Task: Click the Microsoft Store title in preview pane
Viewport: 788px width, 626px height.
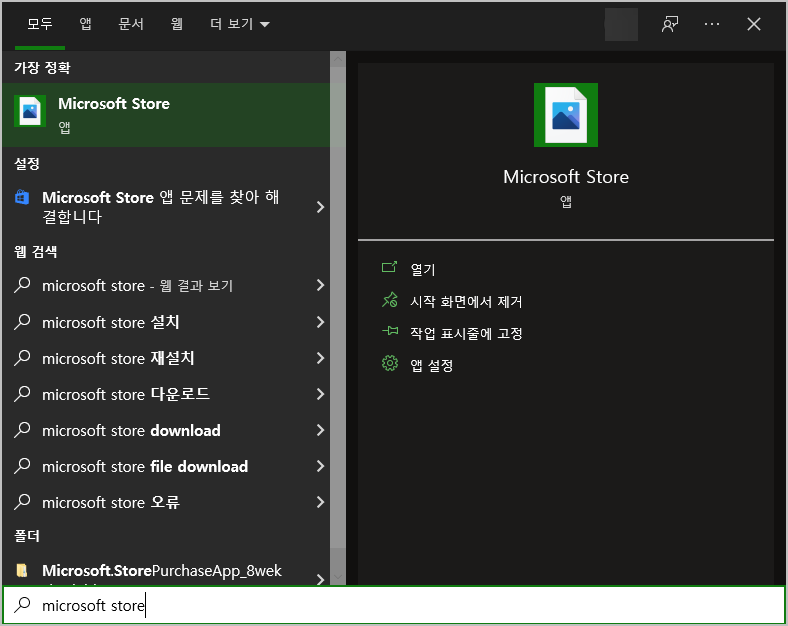Action: click(566, 177)
